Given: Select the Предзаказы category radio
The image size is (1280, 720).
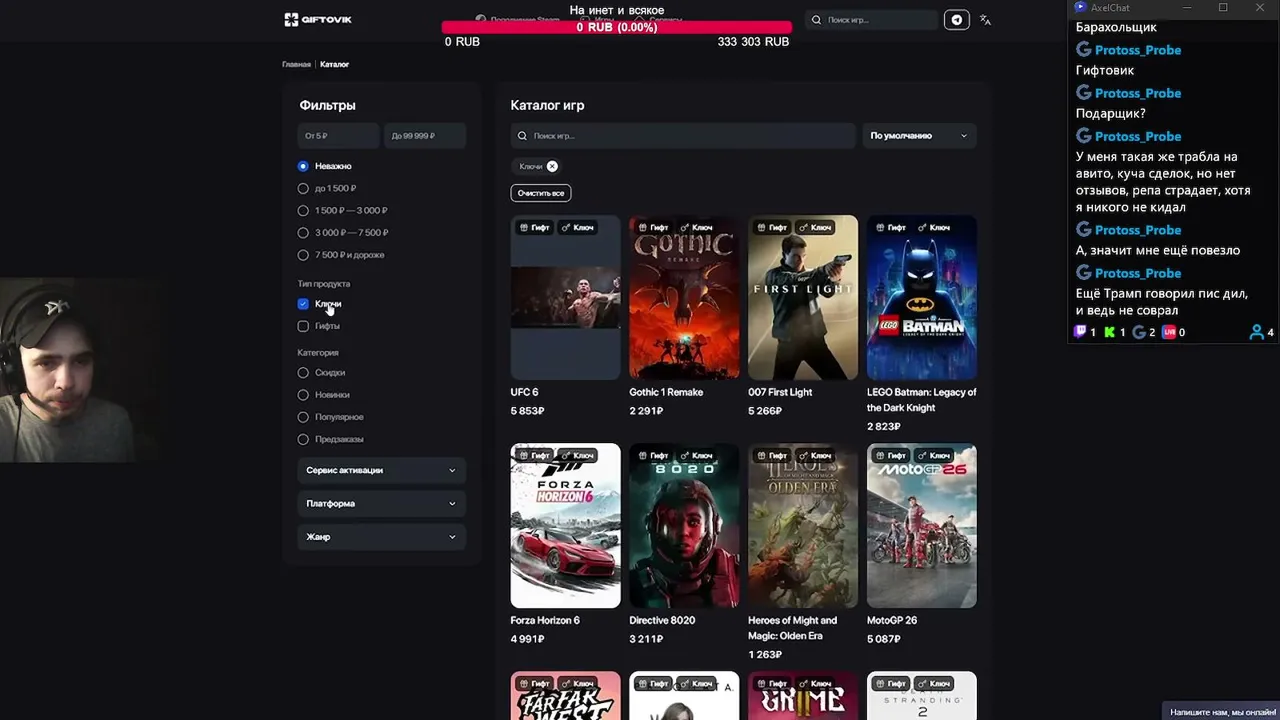Looking at the screenshot, I should tap(303, 439).
